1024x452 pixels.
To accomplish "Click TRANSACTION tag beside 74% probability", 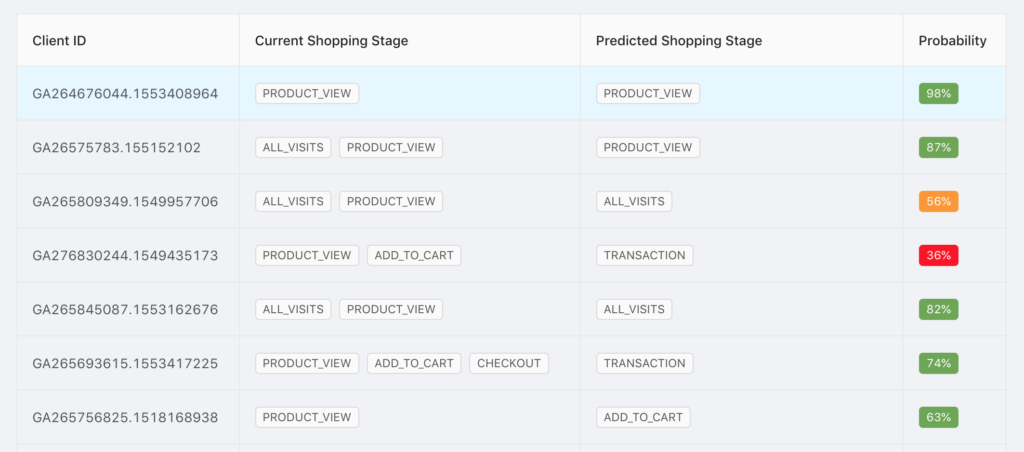I will [x=645, y=363].
